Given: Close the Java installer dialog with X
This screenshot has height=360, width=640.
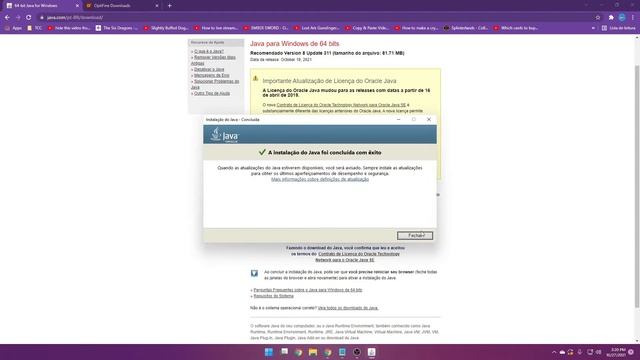Looking at the screenshot, I should click(x=429, y=120).
